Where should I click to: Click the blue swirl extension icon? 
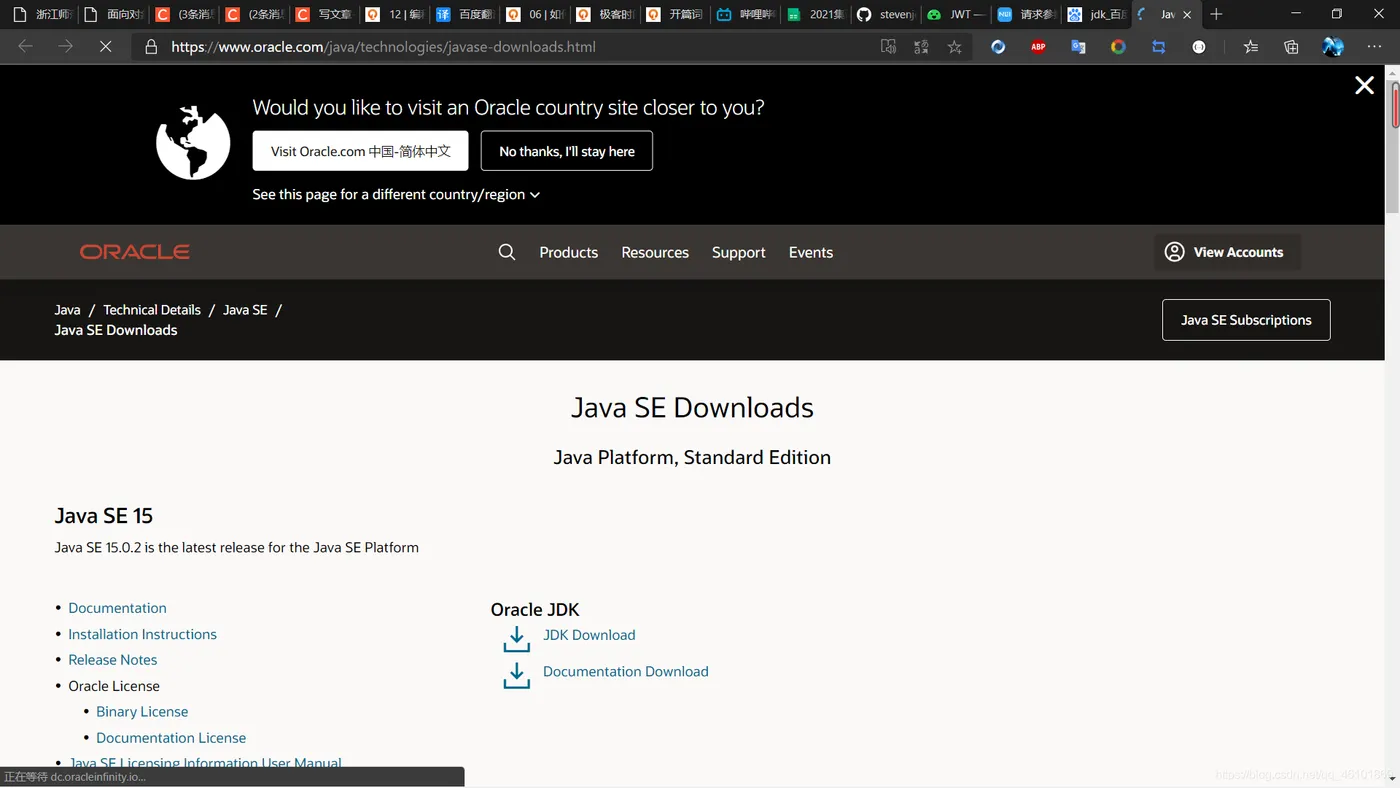pos(998,47)
